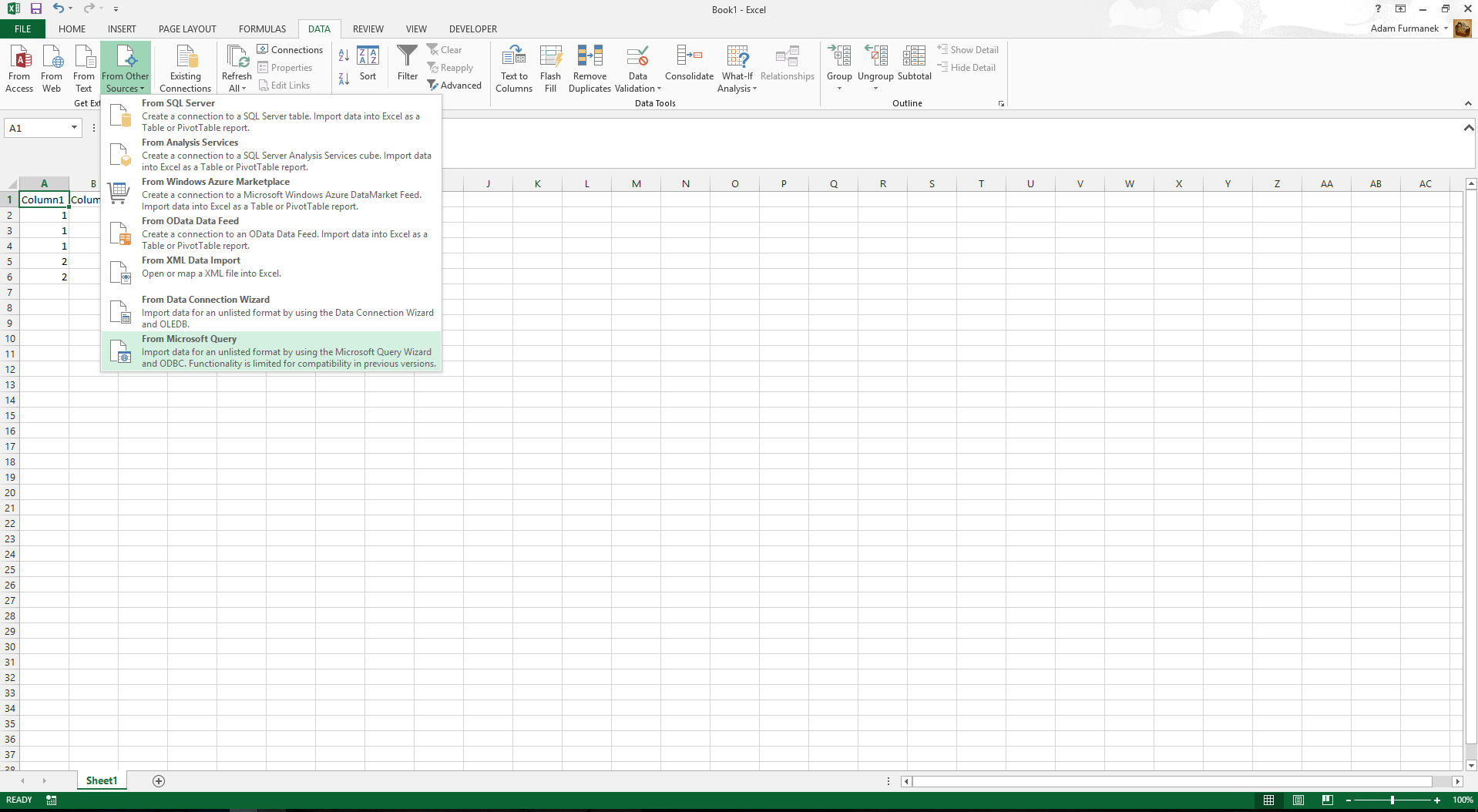
Task: Click the Excel Help question mark
Action: [1378, 8]
